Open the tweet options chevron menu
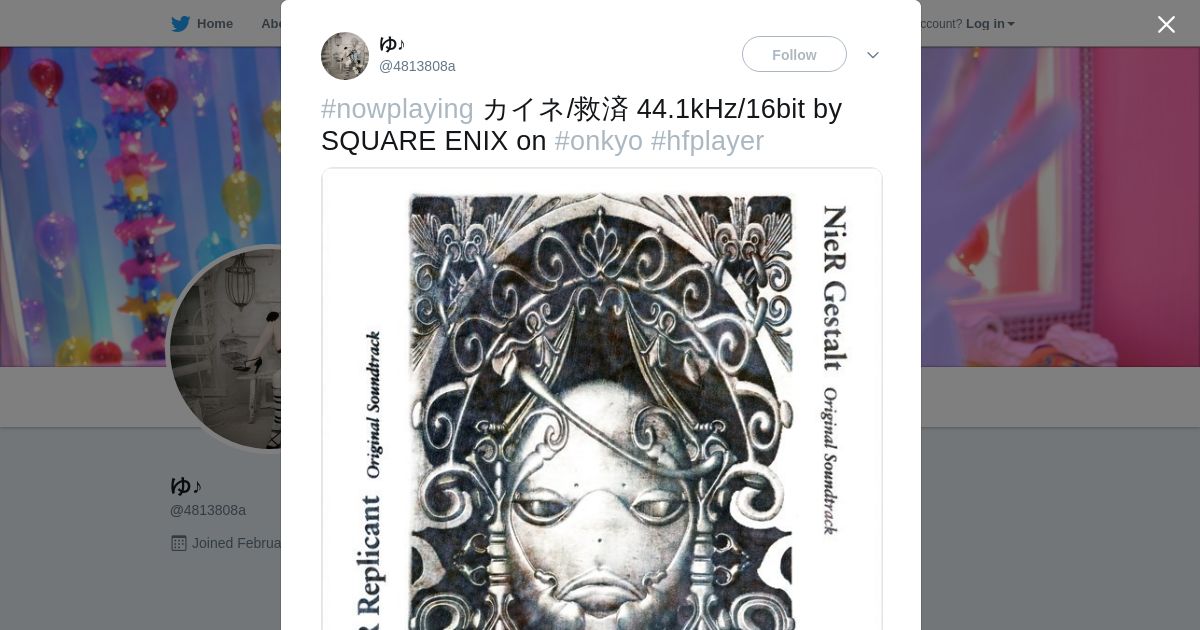 coord(873,55)
